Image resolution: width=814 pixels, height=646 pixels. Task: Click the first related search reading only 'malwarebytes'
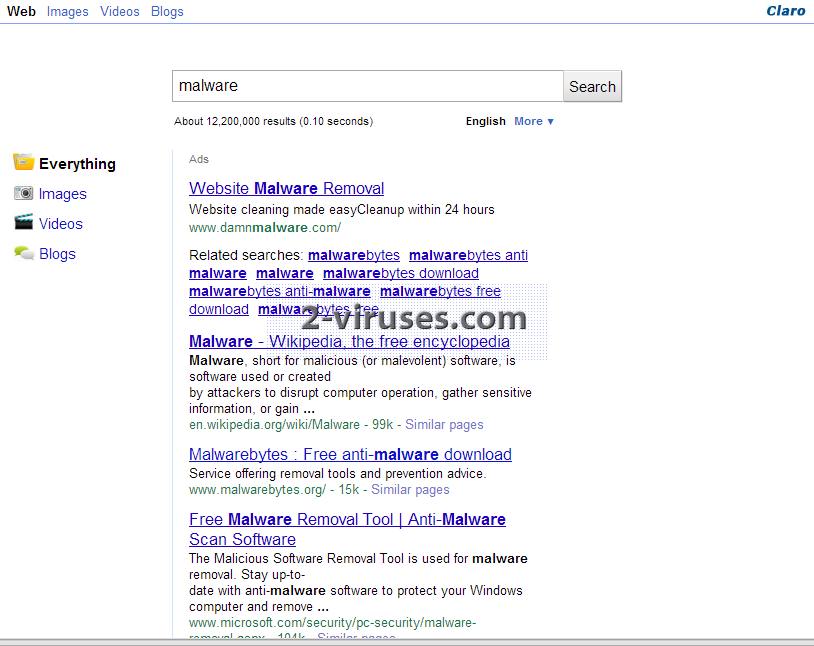354,255
